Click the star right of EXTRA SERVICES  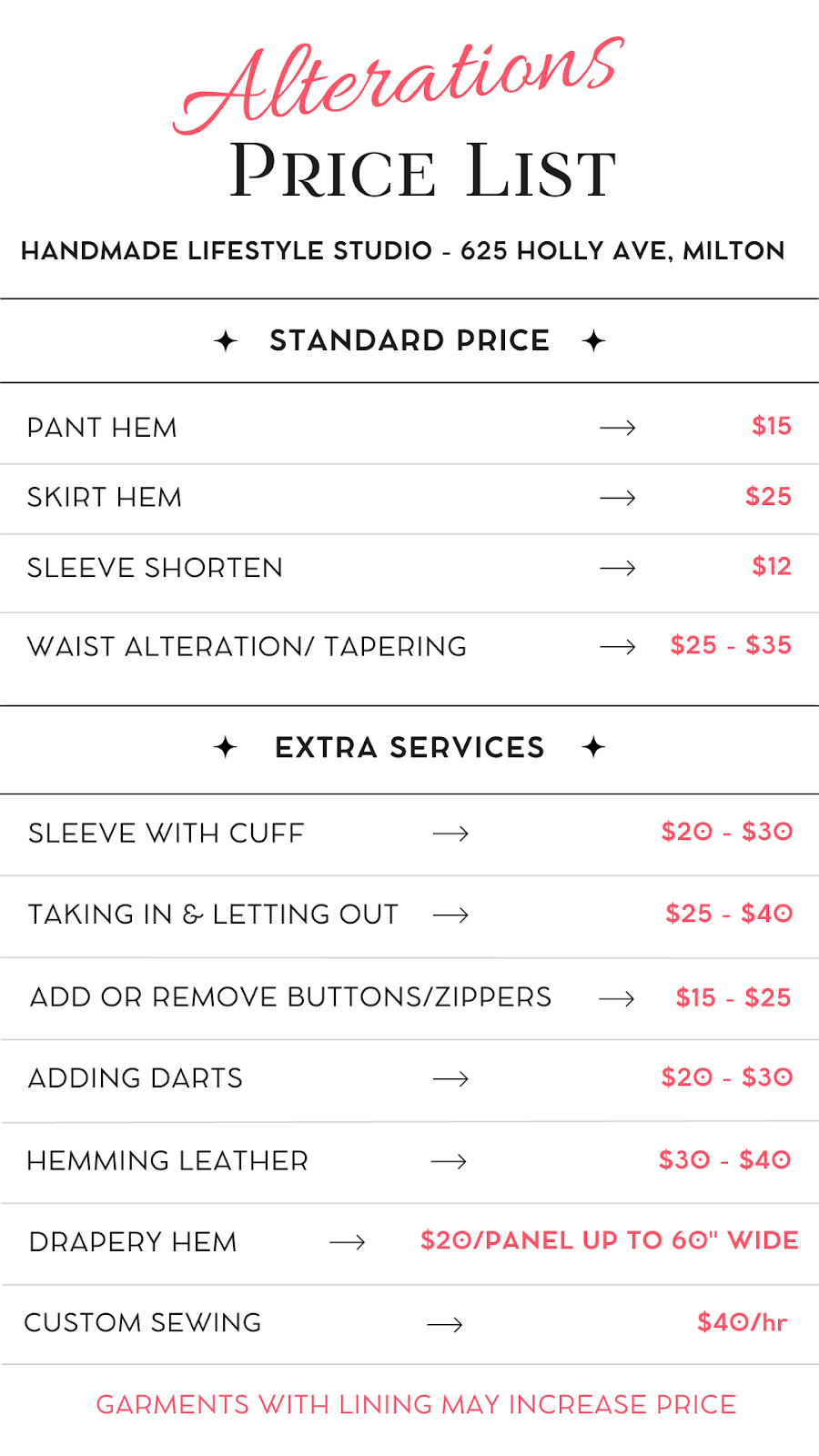593,747
